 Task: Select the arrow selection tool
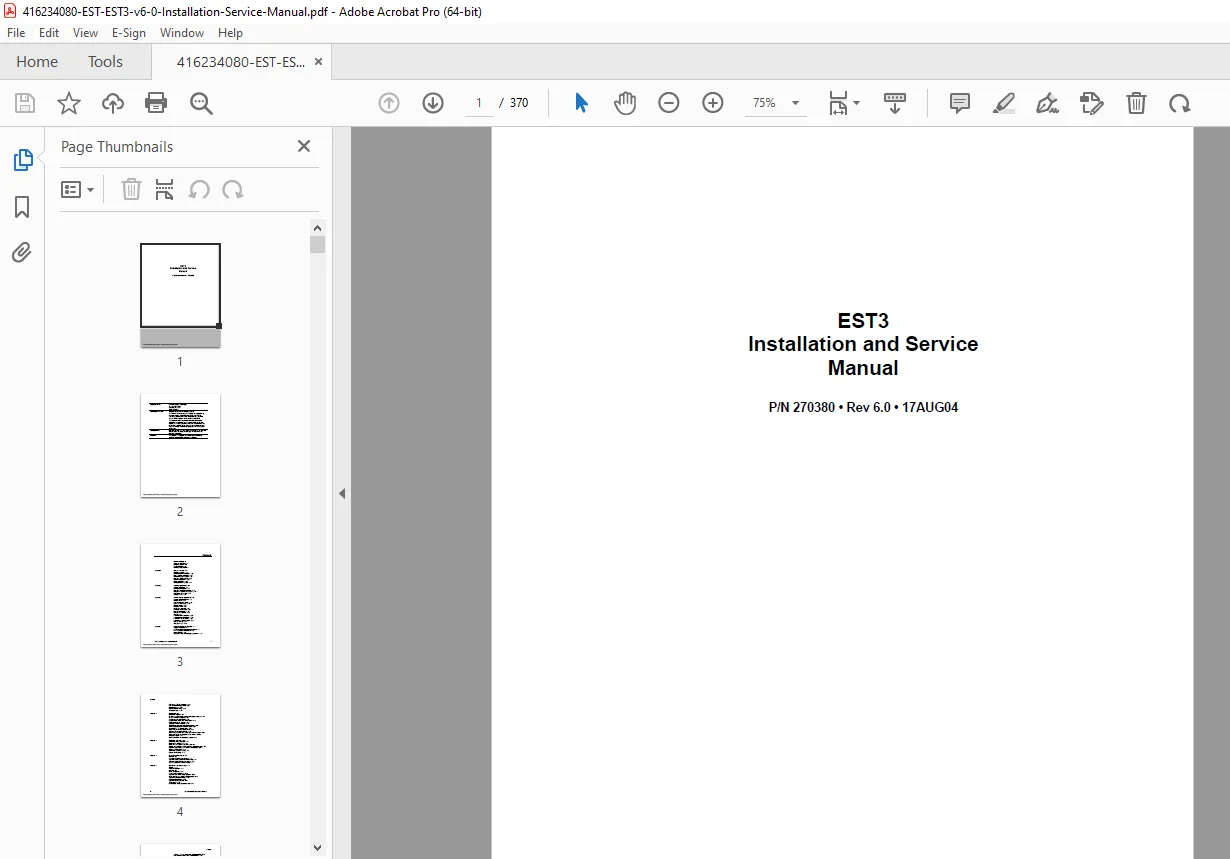pos(581,103)
